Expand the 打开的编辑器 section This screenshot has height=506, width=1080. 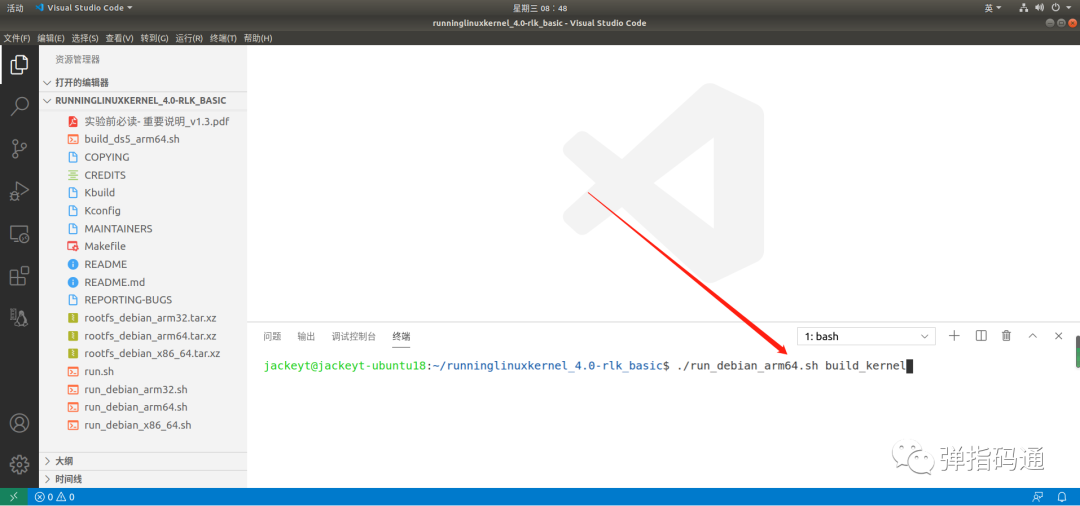tap(82, 83)
